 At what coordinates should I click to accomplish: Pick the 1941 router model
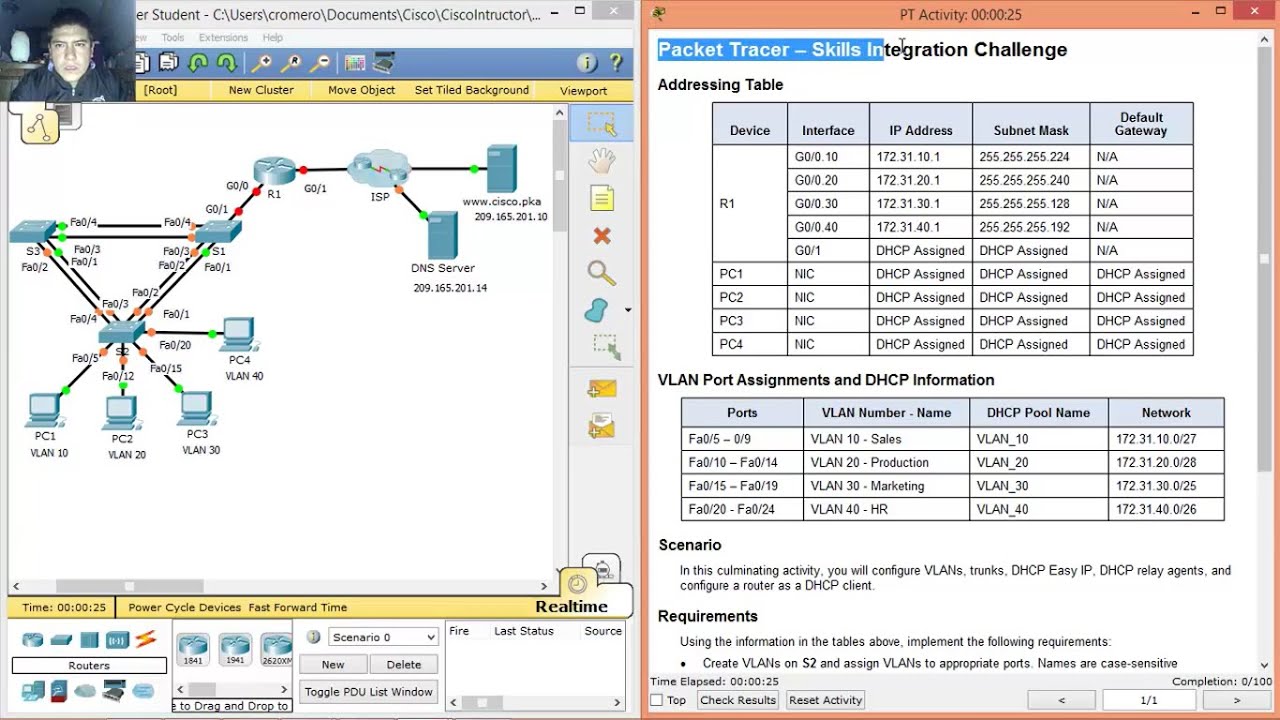pos(235,650)
